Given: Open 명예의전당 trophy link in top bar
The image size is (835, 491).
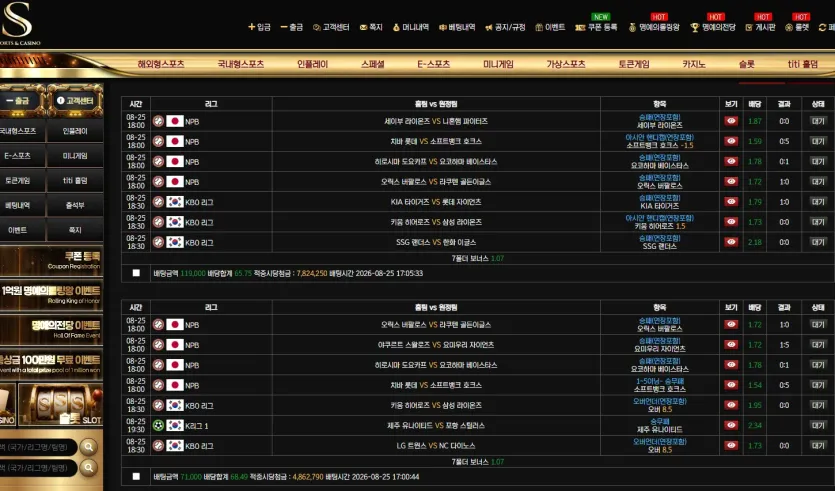Looking at the screenshot, I should click(x=713, y=27).
